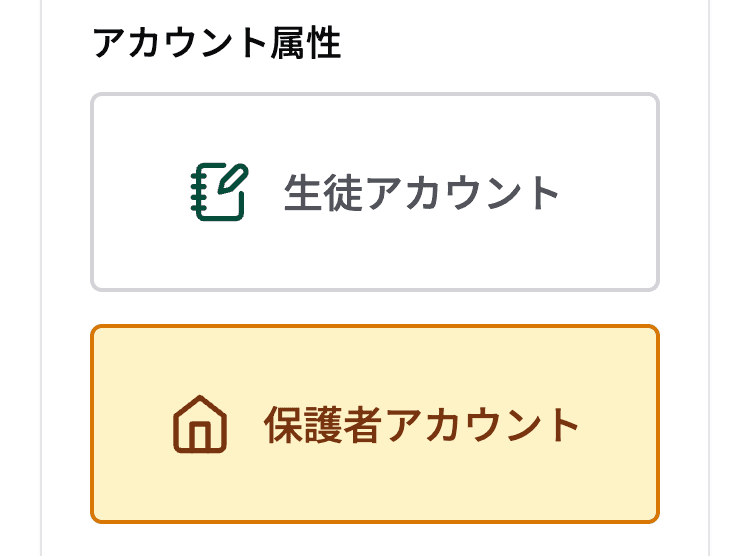Viewport: 750px width, 556px height.
Task: Switch account type to 生徒アカウント
Action: coord(375,192)
